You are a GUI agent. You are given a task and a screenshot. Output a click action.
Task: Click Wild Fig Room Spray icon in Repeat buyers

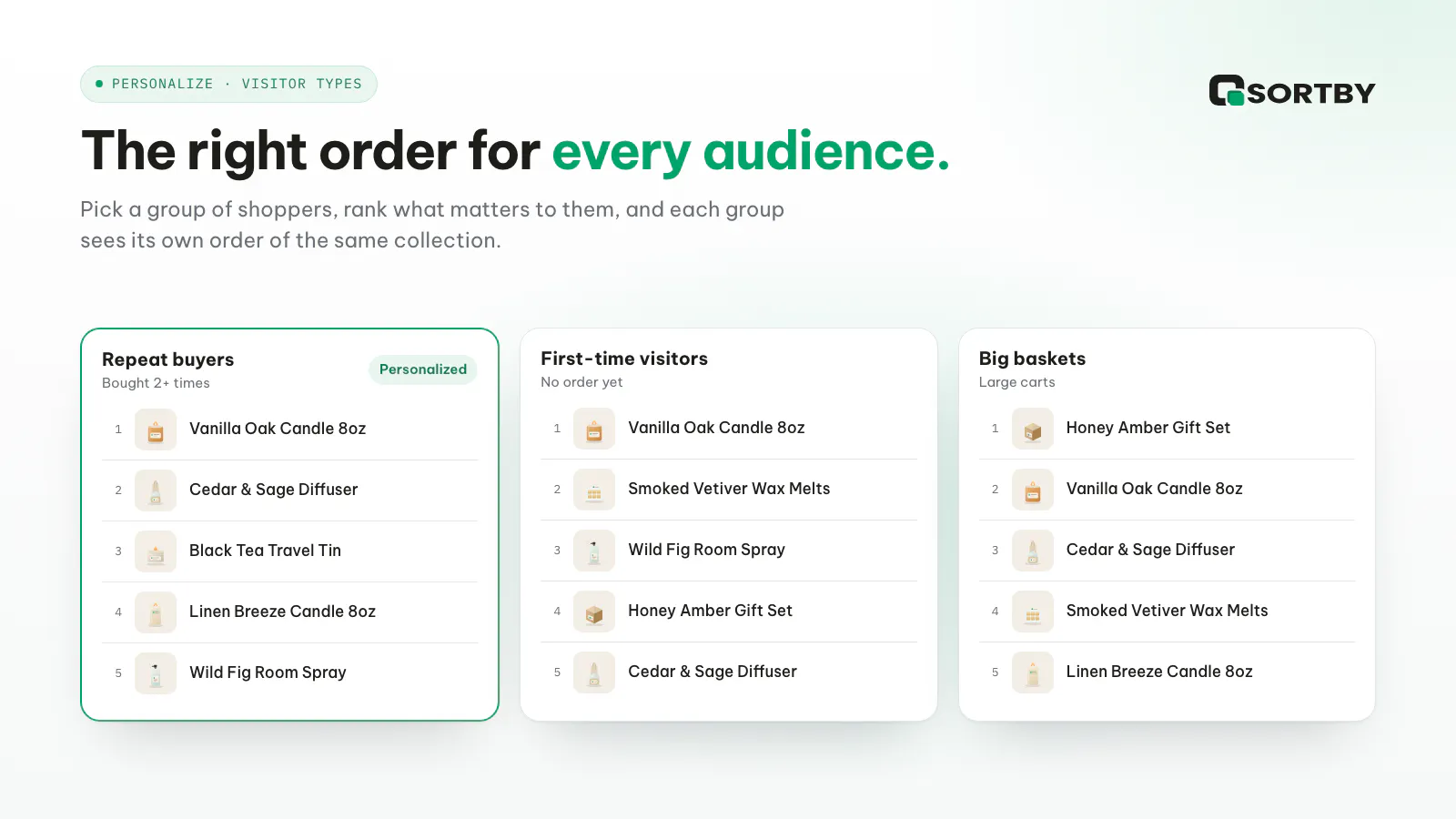pos(156,673)
